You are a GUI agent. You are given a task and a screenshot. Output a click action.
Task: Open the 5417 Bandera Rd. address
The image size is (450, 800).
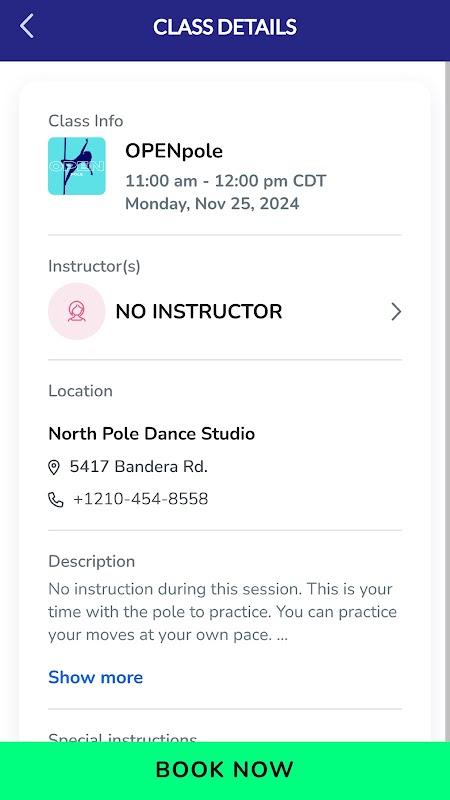[138, 467]
